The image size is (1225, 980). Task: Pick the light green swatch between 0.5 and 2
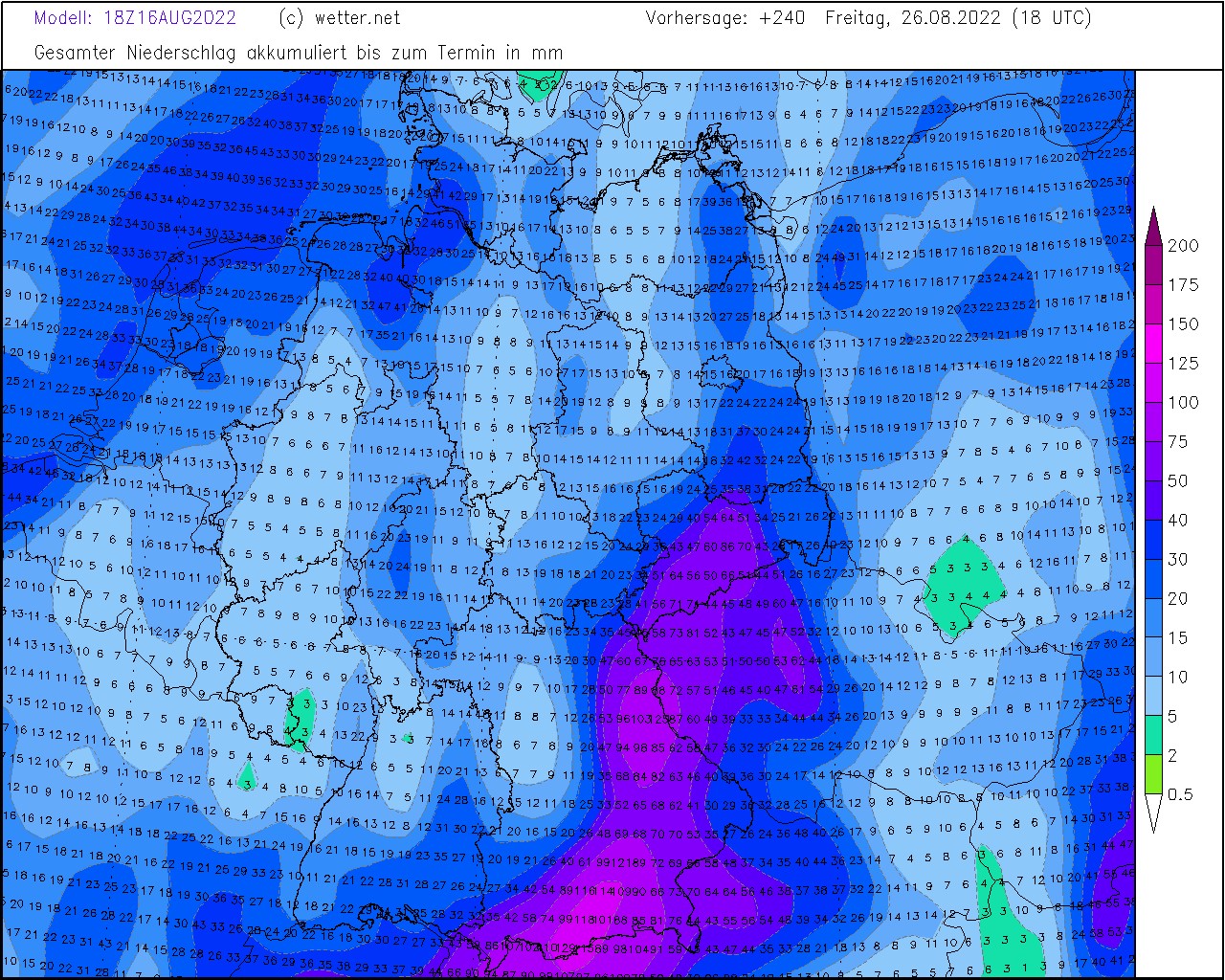(1153, 775)
